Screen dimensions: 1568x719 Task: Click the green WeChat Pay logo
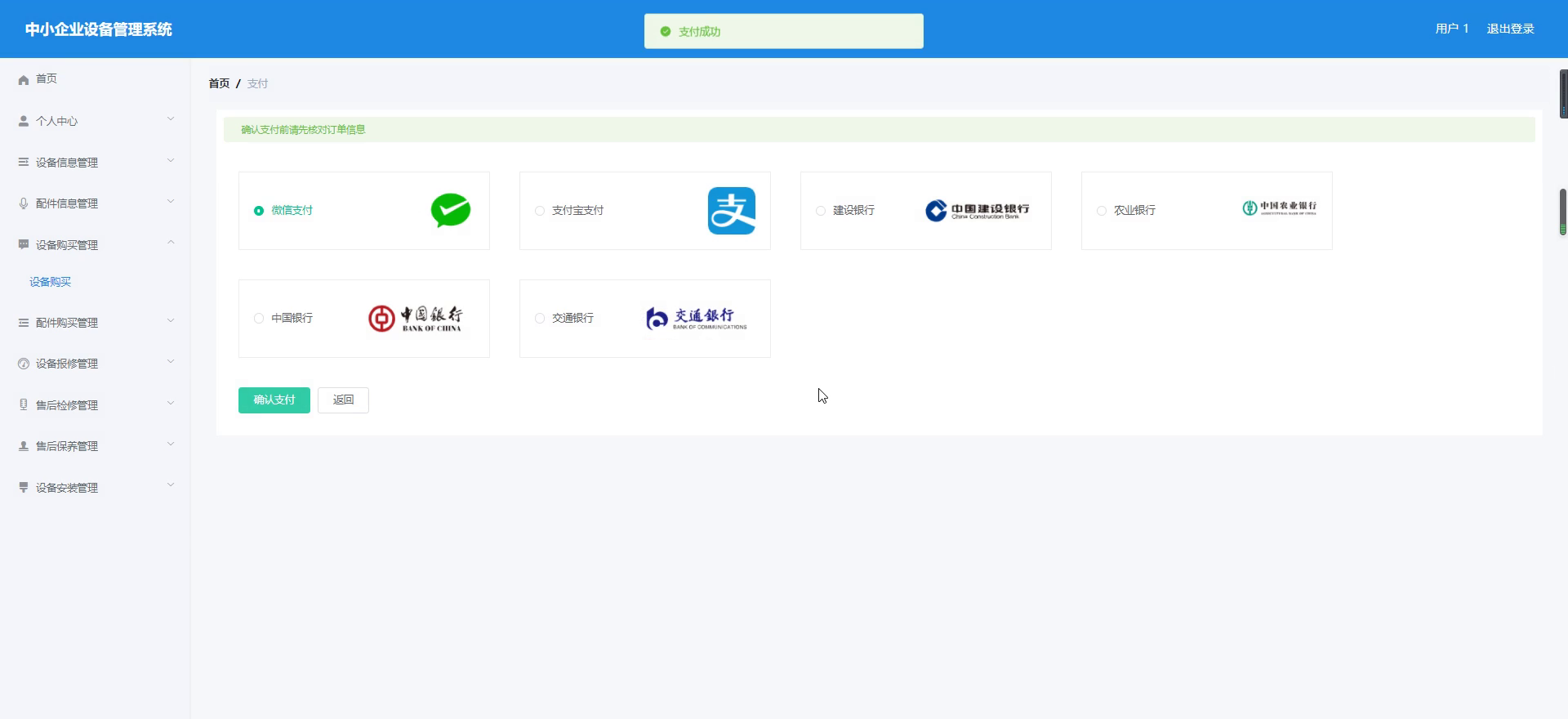pyautogui.click(x=451, y=210)
